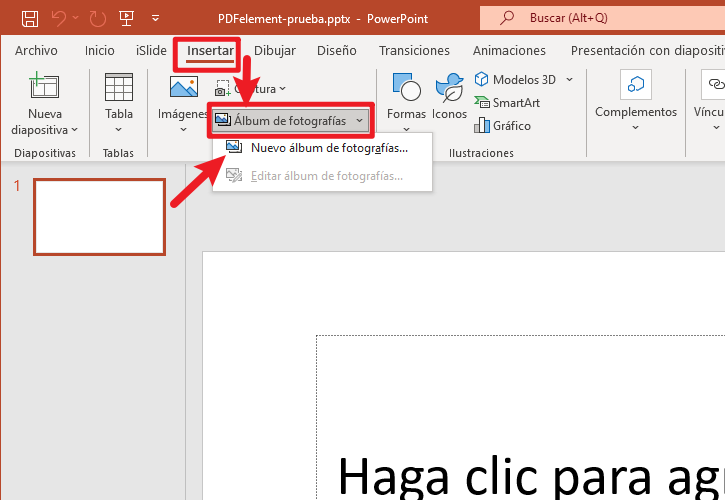Open Presentación con diapositivas tab

tap(647, 50)
